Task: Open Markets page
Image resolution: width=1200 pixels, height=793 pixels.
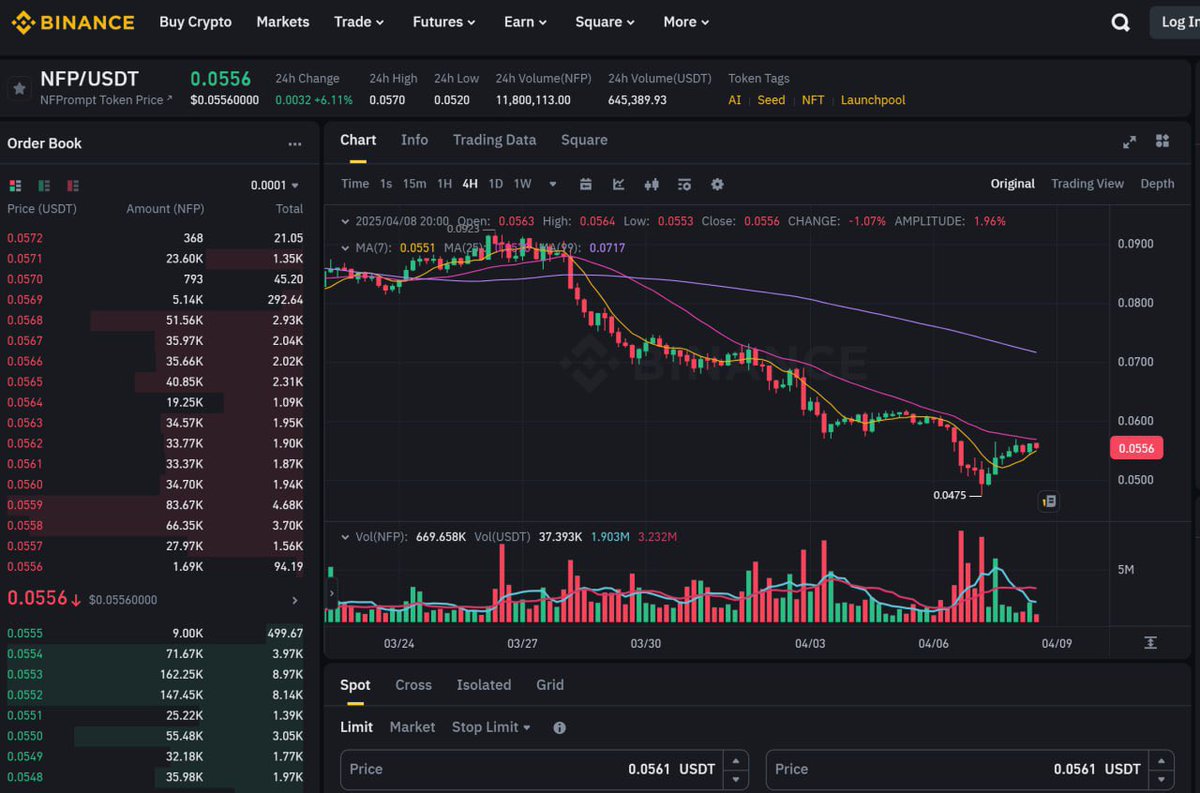Action: pos(283,22)
